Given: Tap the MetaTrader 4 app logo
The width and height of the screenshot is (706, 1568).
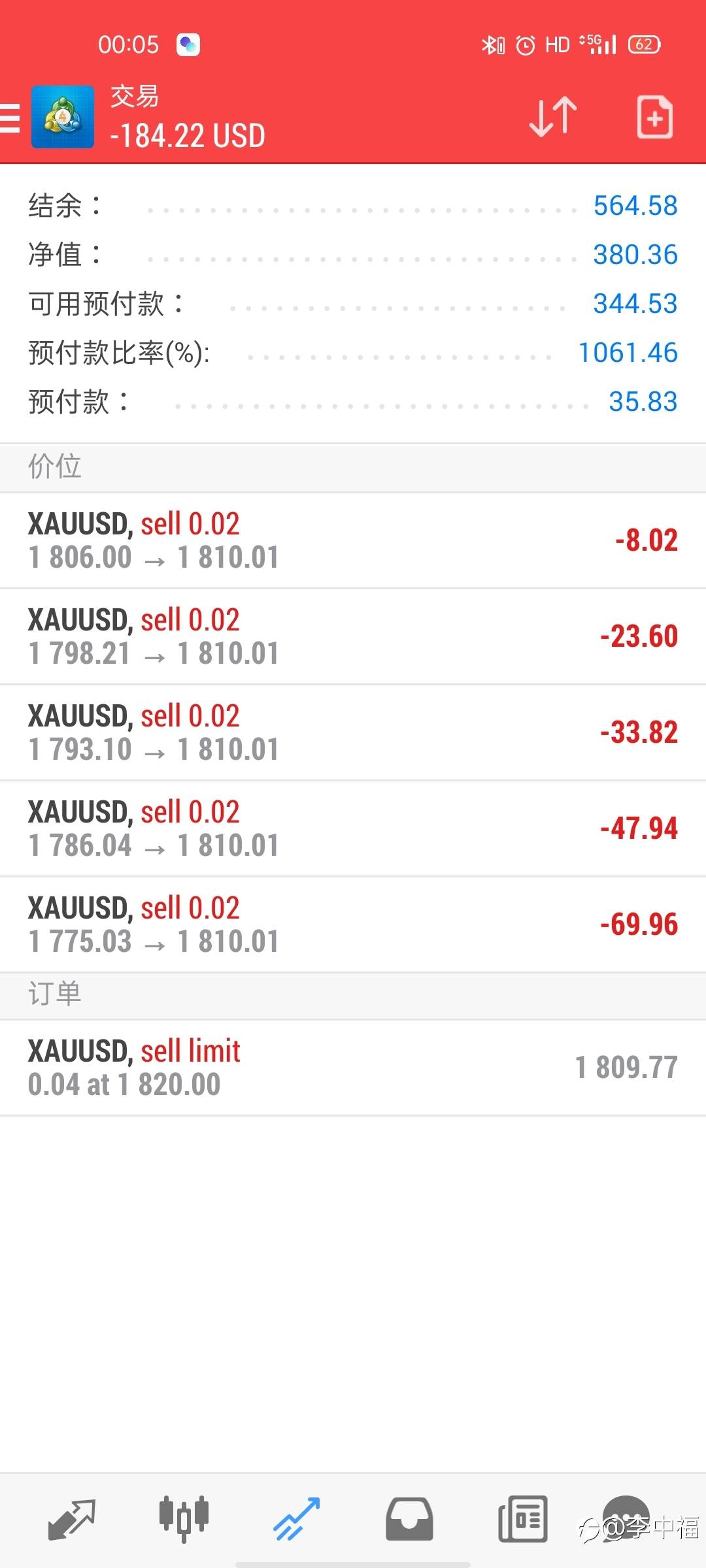Looking at the screenshot, I should click(x=63, y=118).
